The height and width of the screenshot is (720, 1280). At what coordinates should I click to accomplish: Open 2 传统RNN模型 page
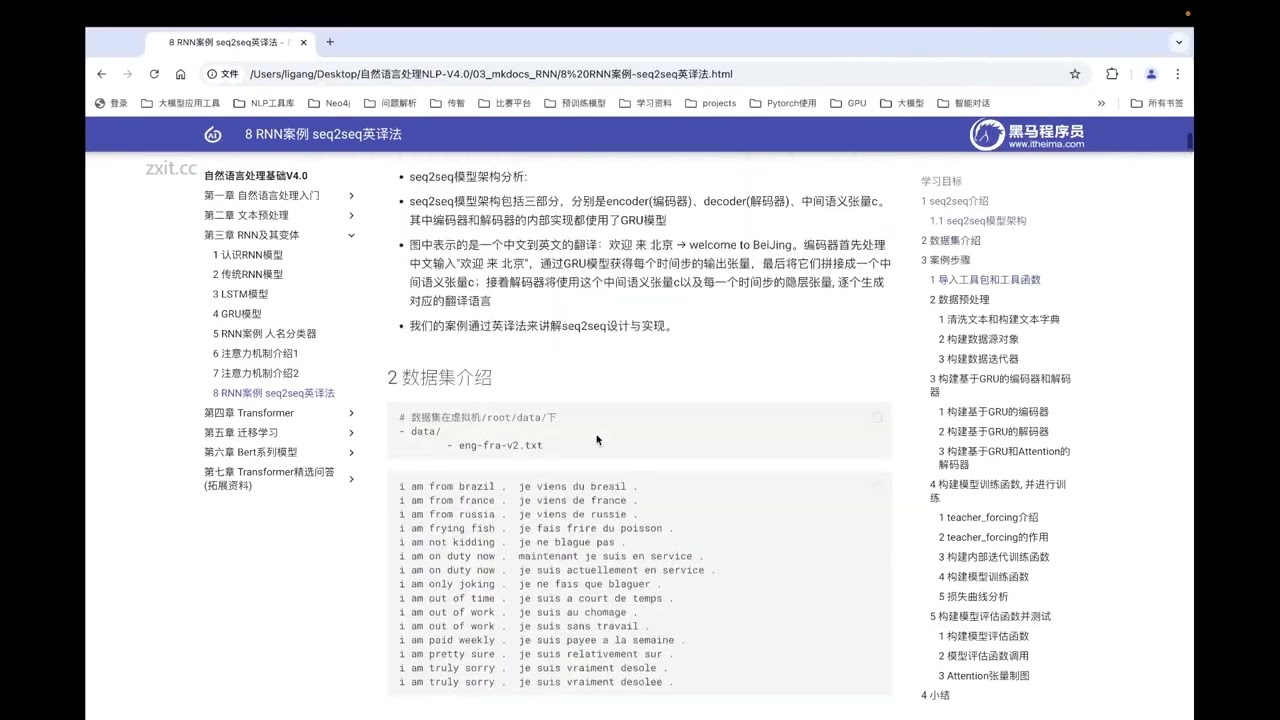248,274
